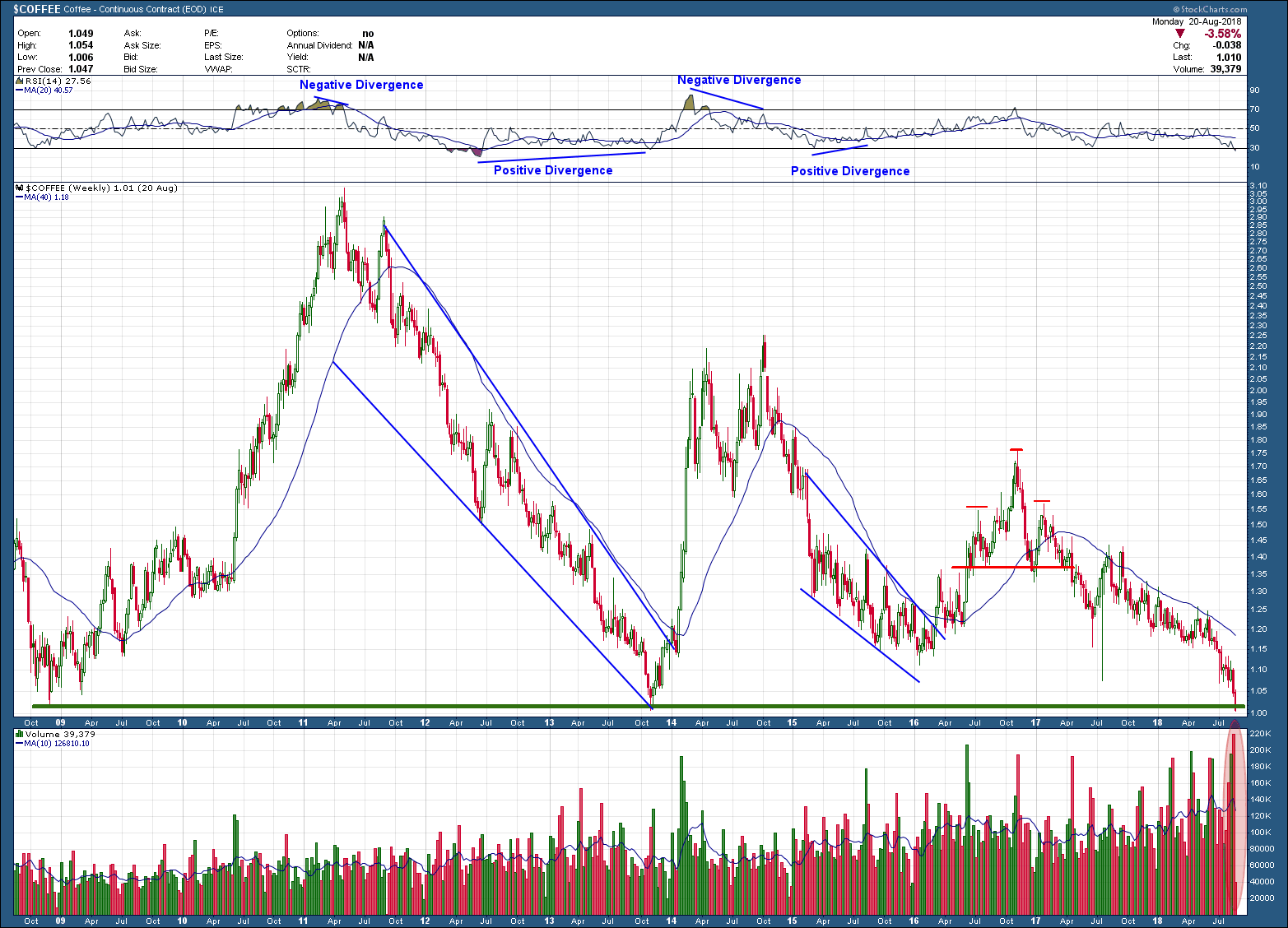Click the 'Volume 39,379' legend in volume panel

[x=60, y=734]
